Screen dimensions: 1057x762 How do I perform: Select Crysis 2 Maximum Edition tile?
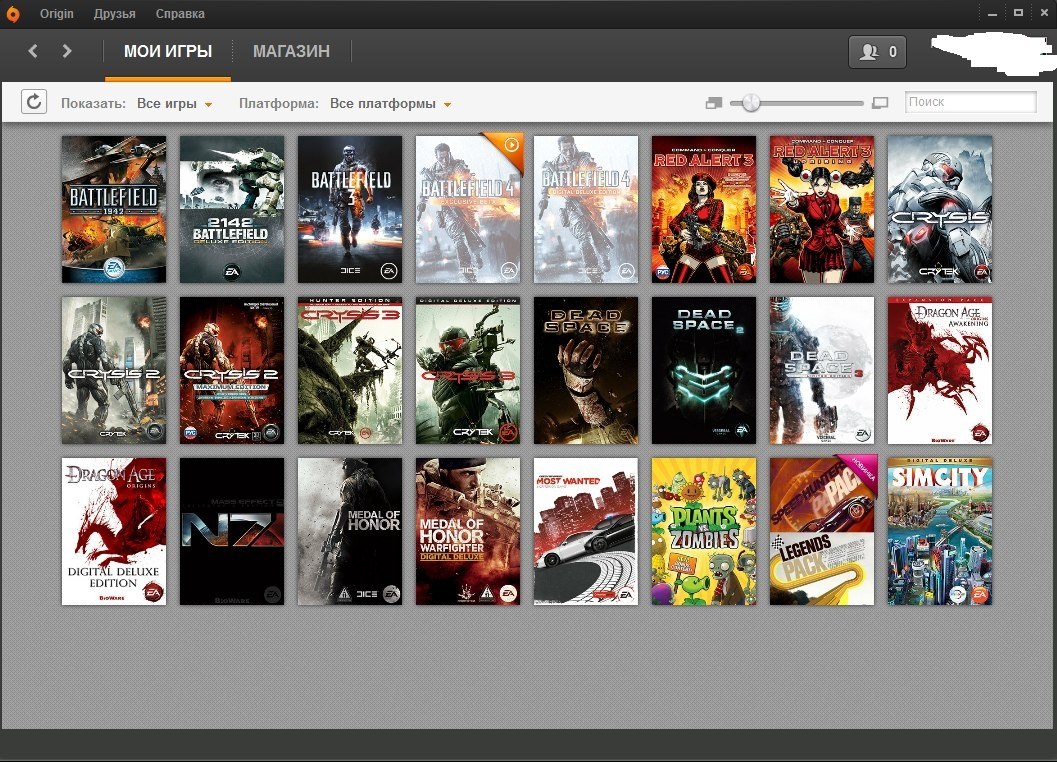232,370
